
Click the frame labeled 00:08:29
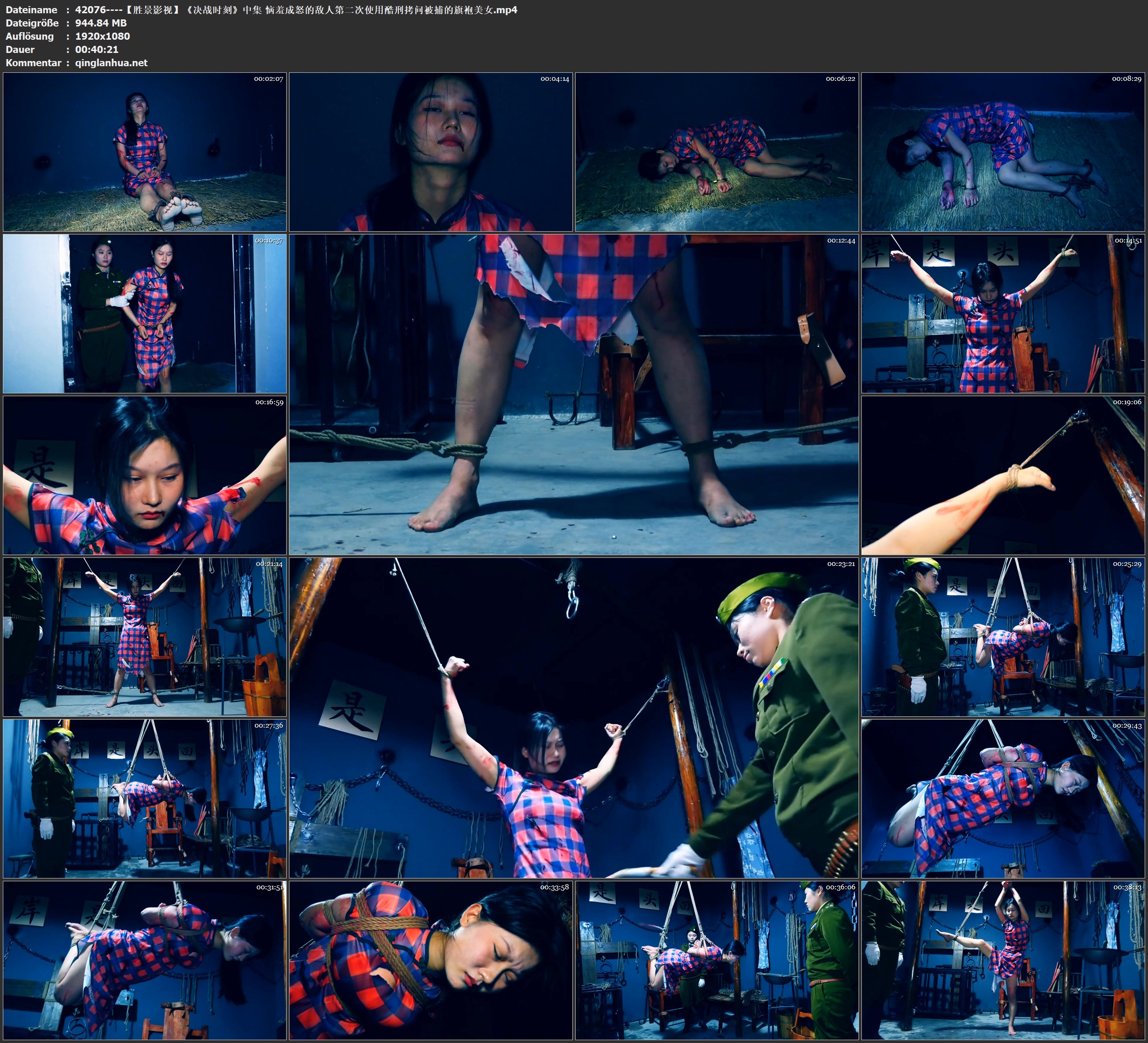coord(1003,151)
